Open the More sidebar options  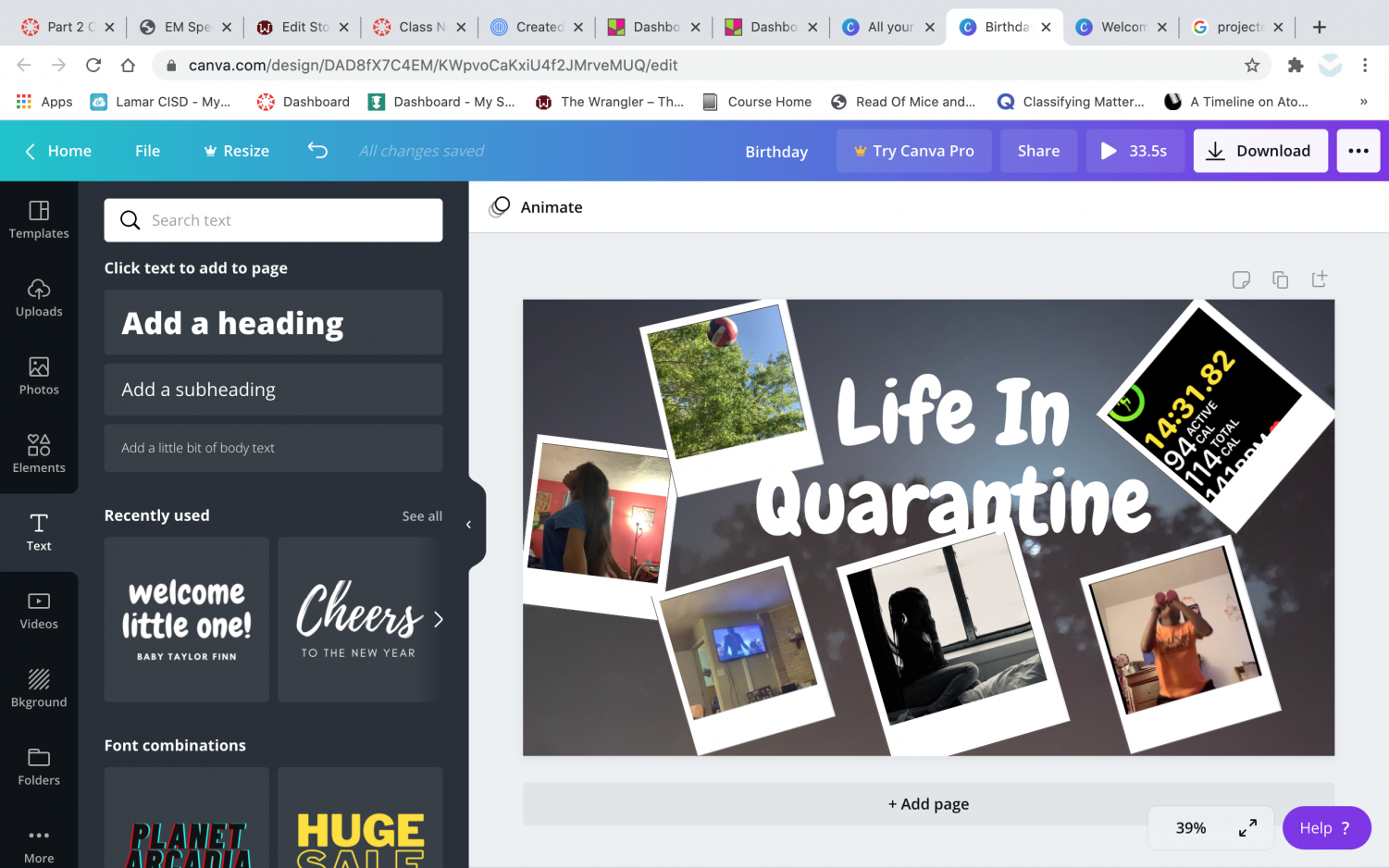click(x=39, y=845)
